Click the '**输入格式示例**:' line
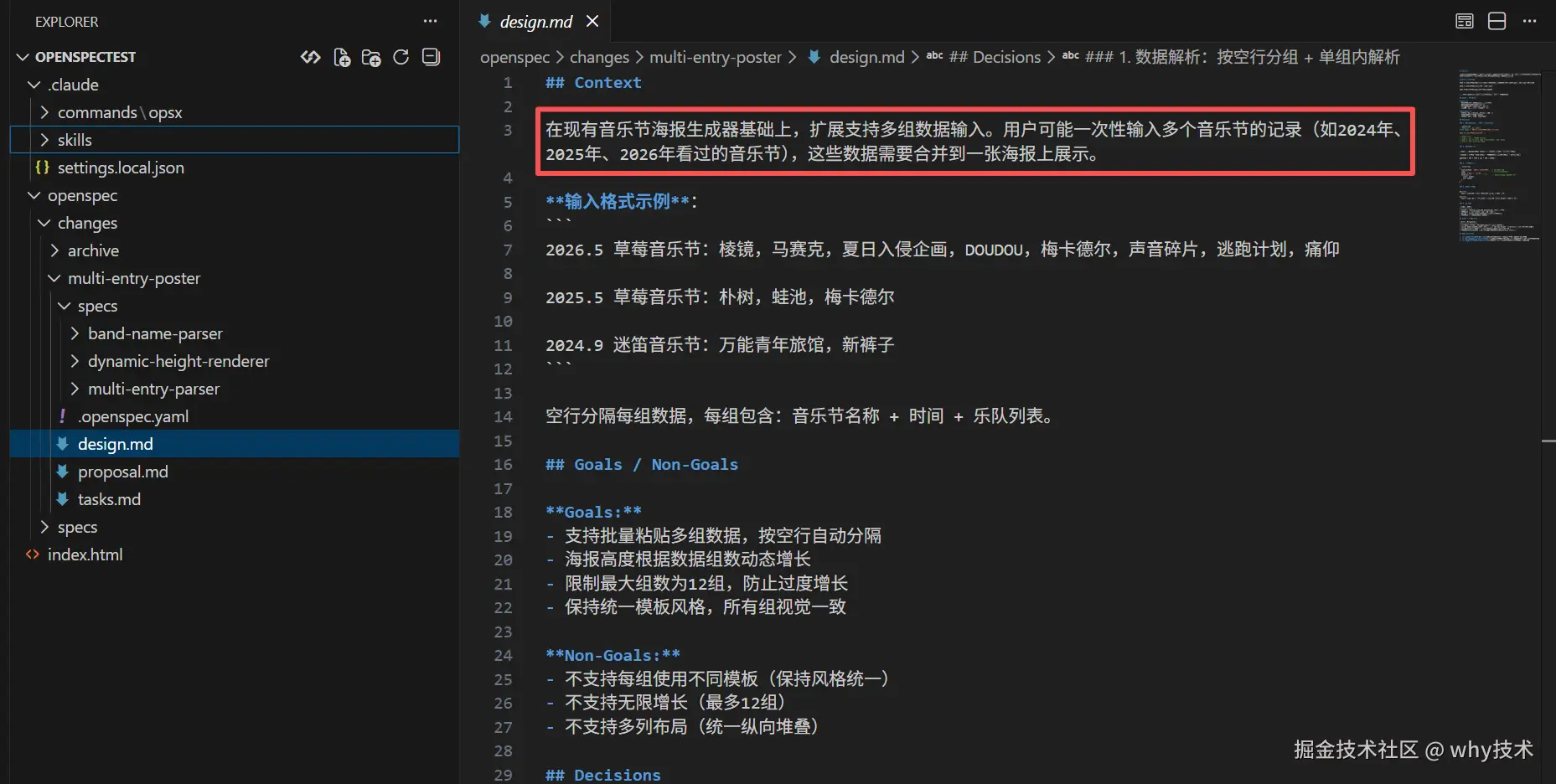This screenshot has height=784, width=1556. (622, 202)
